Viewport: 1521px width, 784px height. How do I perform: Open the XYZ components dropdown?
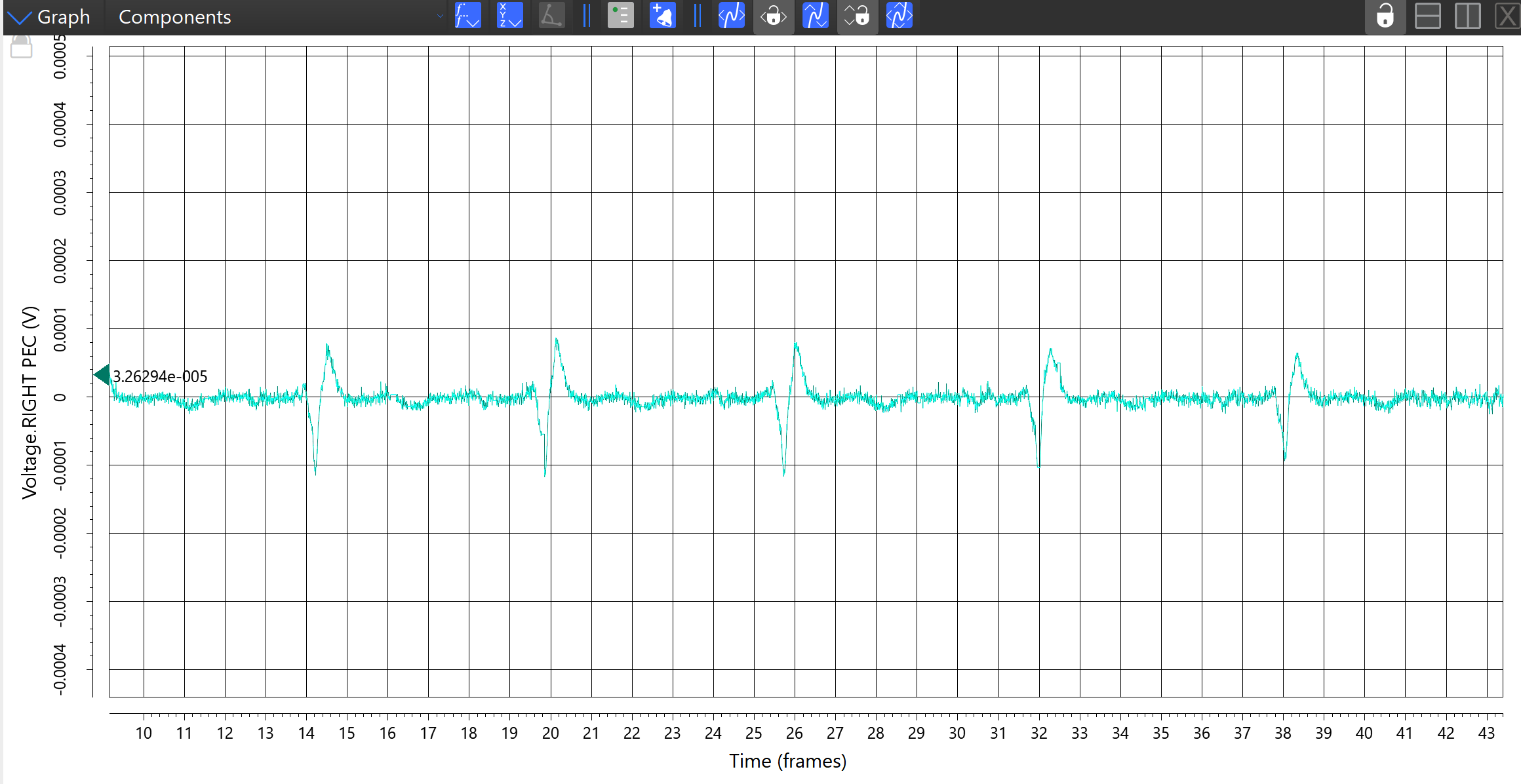509,16
